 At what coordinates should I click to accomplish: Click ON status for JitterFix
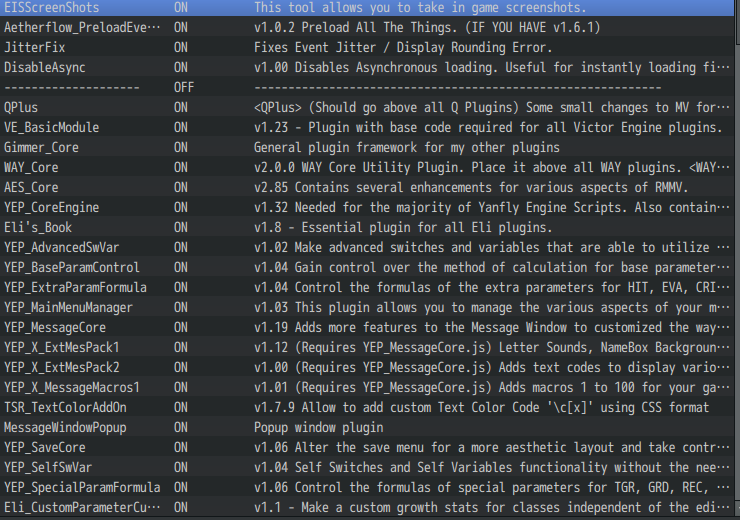pyautogui.click(x=180, y=47)
